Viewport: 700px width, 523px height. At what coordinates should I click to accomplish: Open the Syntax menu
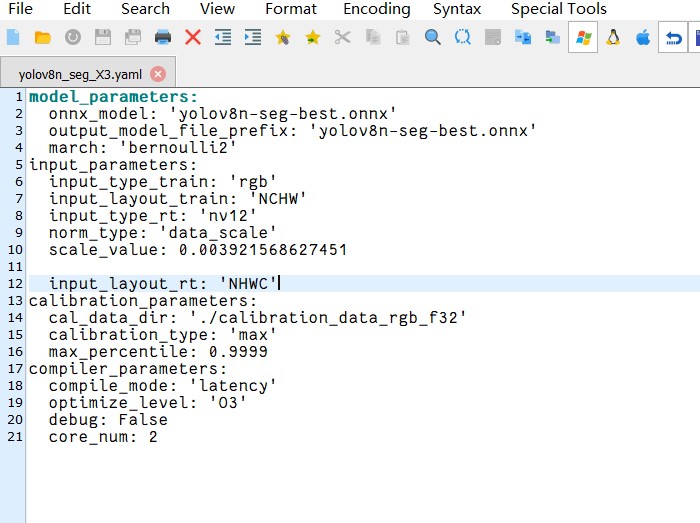click(456, 9)
